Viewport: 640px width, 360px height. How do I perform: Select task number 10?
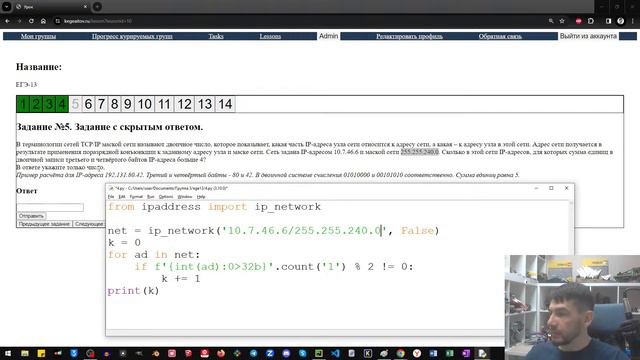point(144,104)
